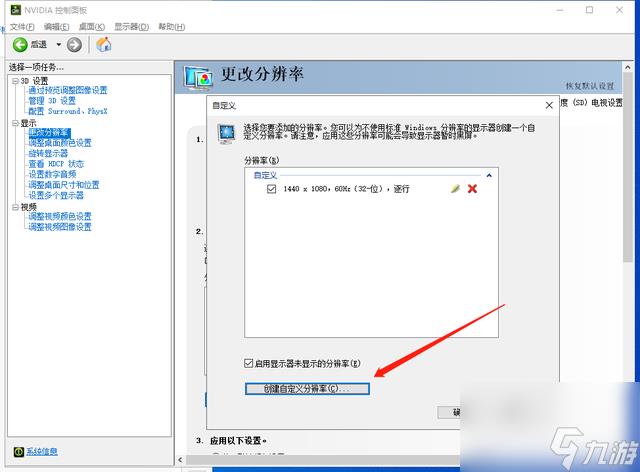Click the scroll-up arrow of main panel
Image resolution: width=640 pixels, height=472 pixels.
coord(627,67)
